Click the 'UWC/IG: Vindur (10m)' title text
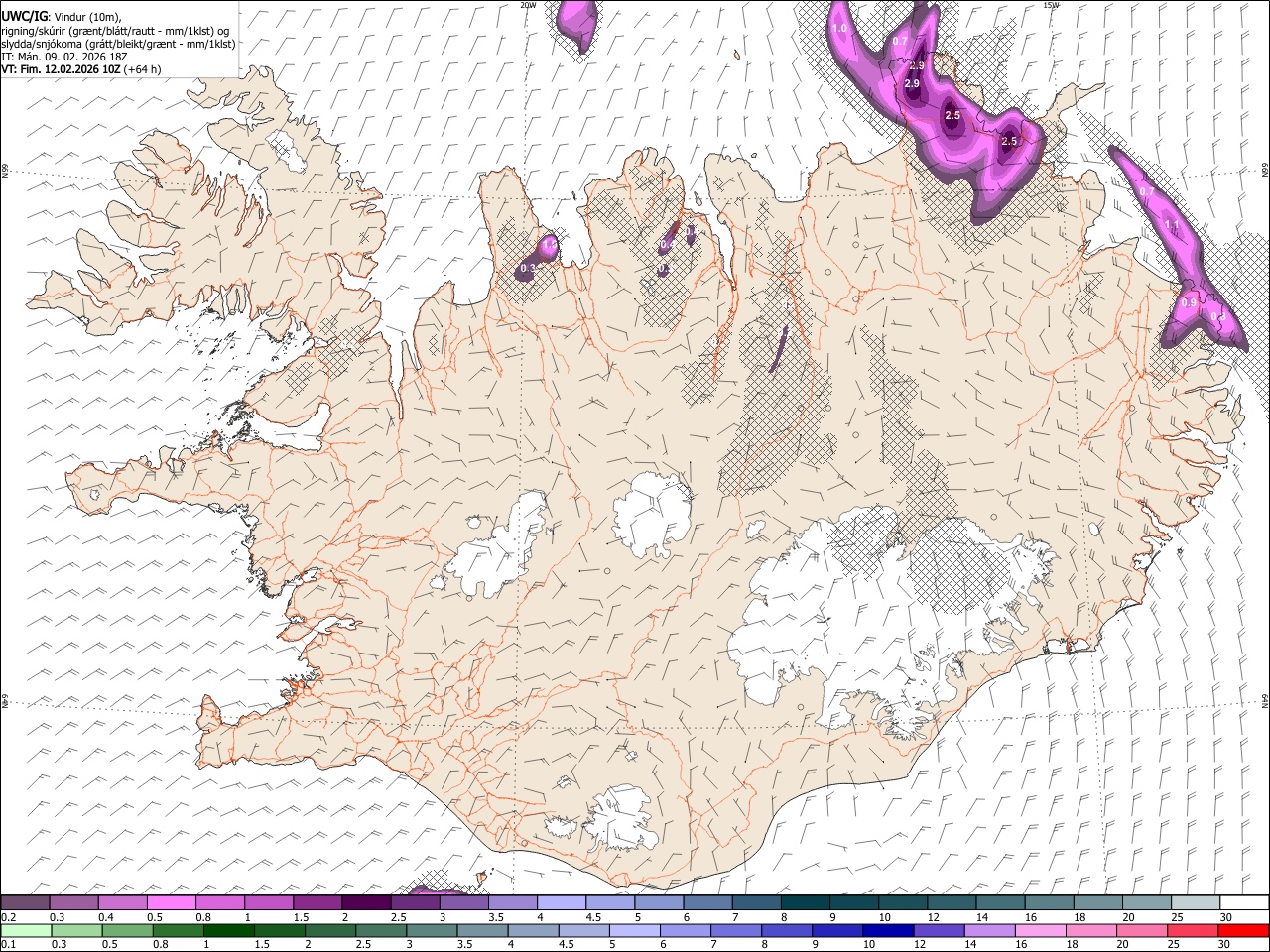 (62, 17)
